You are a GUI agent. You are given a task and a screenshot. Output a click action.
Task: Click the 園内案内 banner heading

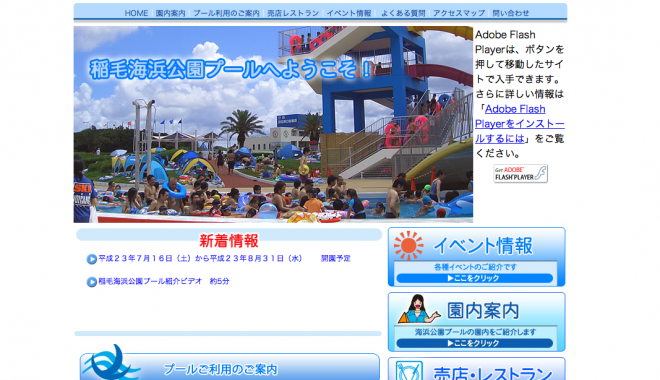click(x=483, y=311)
